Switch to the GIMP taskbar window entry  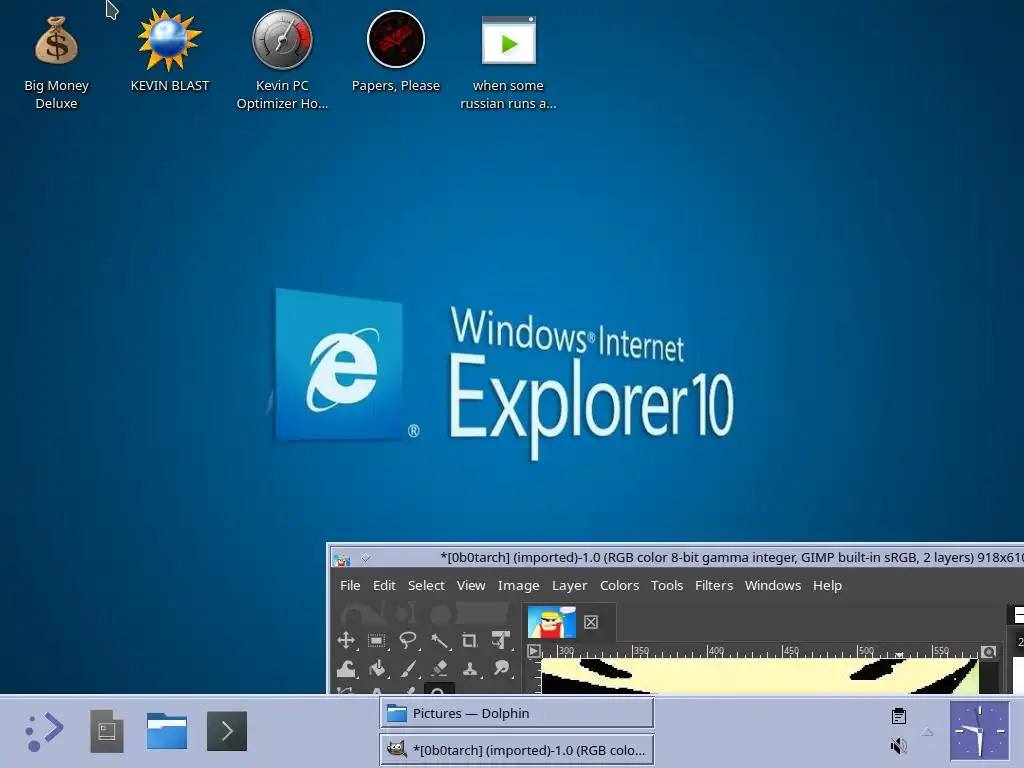pos(517,750)
